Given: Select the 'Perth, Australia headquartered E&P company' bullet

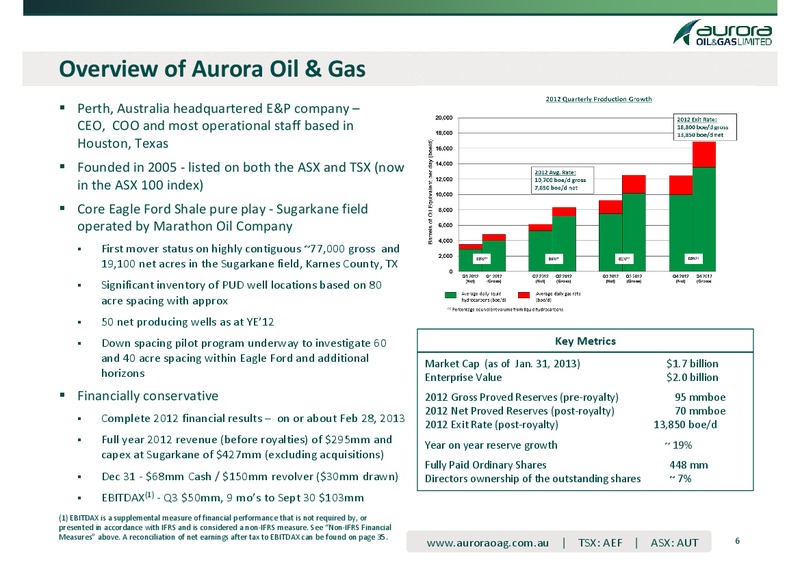Looking at the screenshot, I should [x=218, y=126].
